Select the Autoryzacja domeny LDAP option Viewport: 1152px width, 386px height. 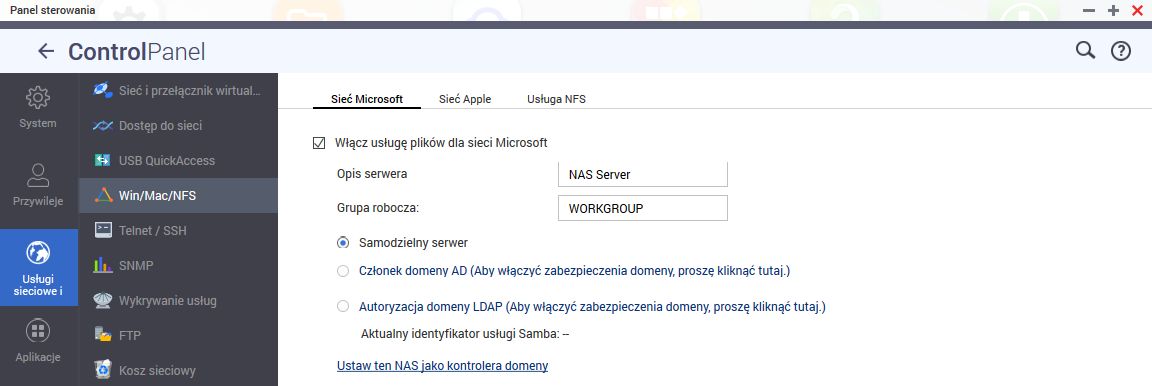click(x=342, y=307)
